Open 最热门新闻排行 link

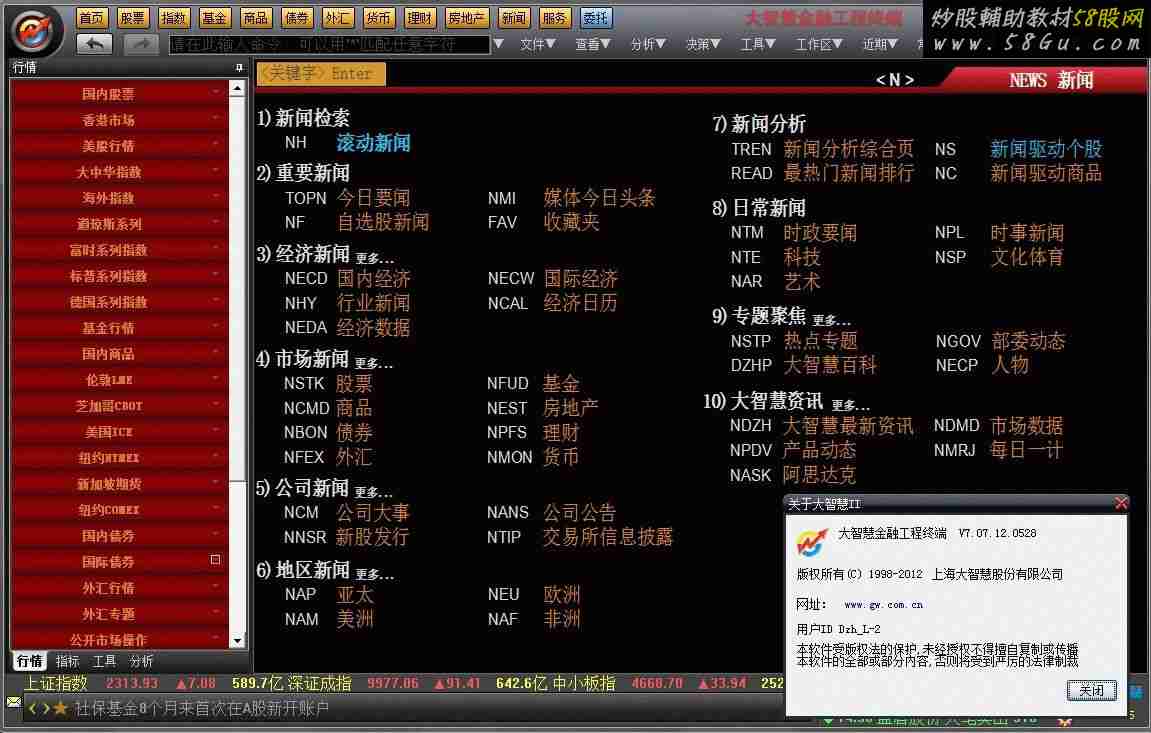click(849, 173)
